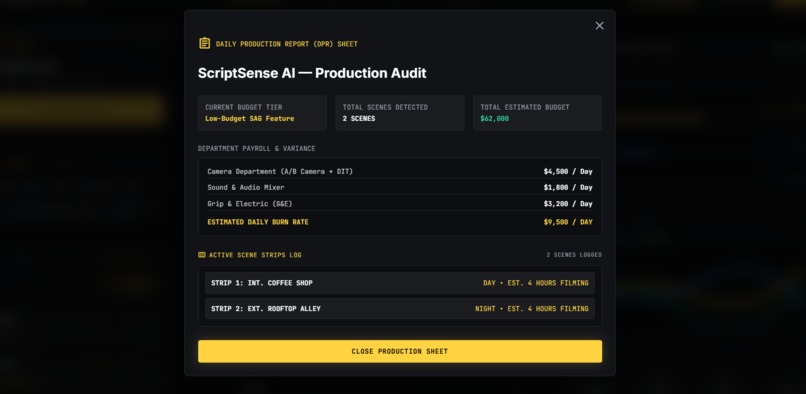Click the $1,800 / Day amount

568,187
